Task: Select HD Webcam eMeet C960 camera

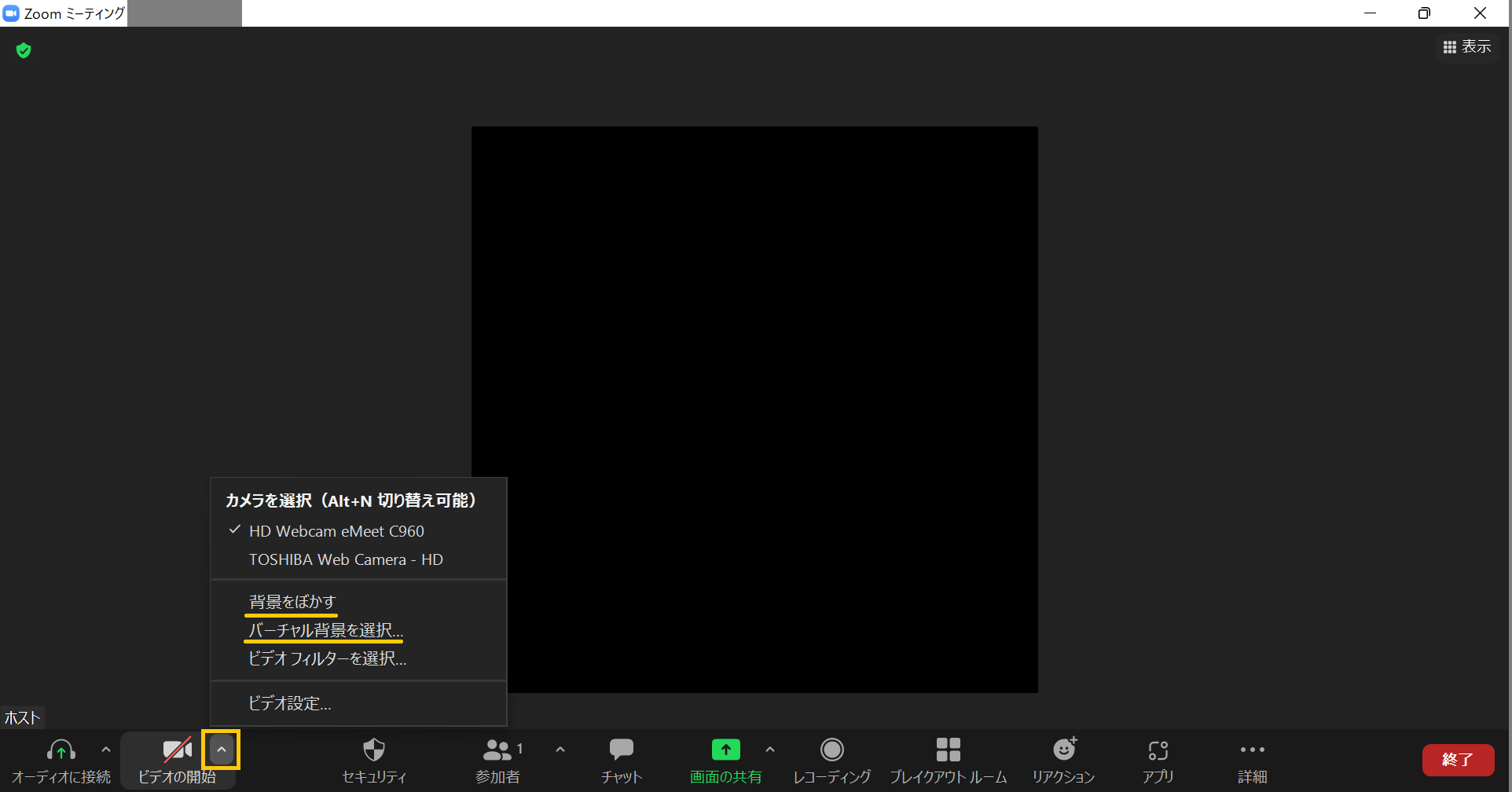Action: pyautogui.click(x=336, y=531)
